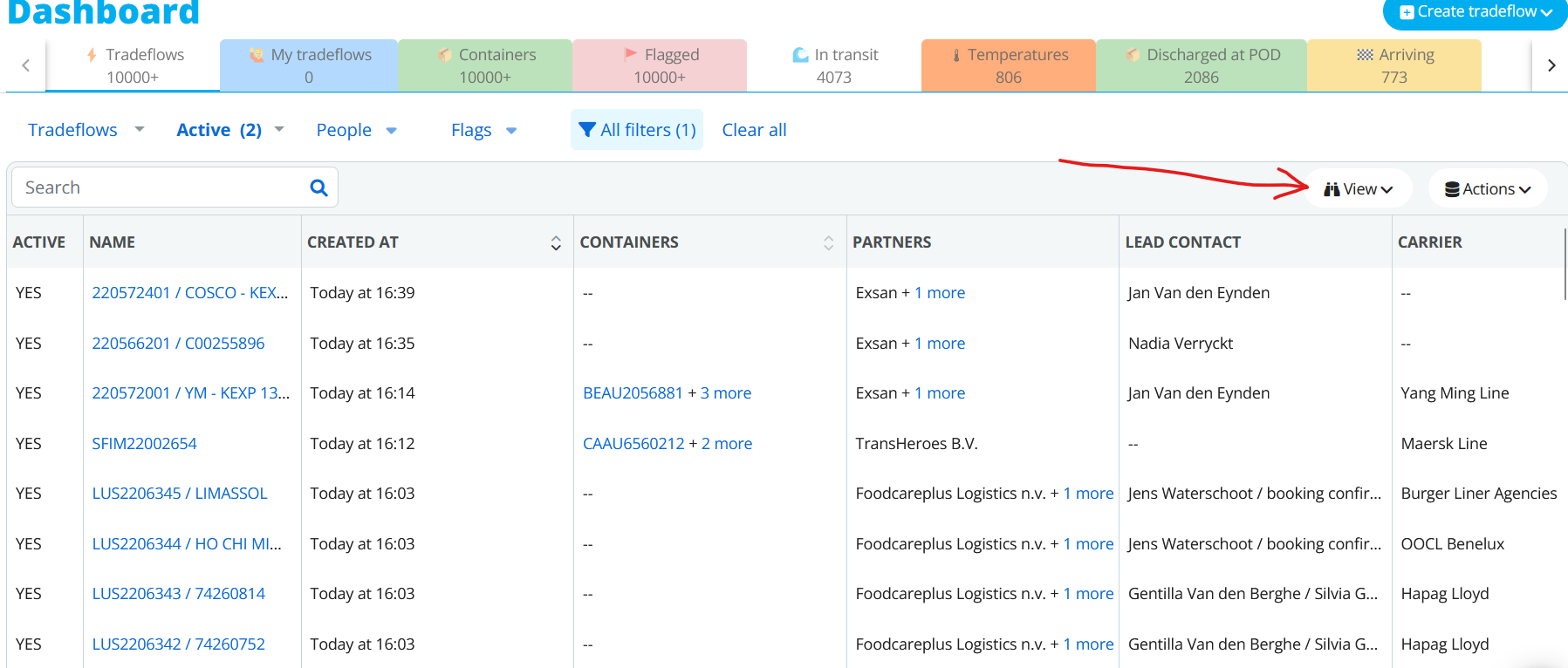Image resolution: width=1568 pixels, height=668 pixels.
Task: Sort by the Created At sort arrows
Action: [x=556, y=242]
